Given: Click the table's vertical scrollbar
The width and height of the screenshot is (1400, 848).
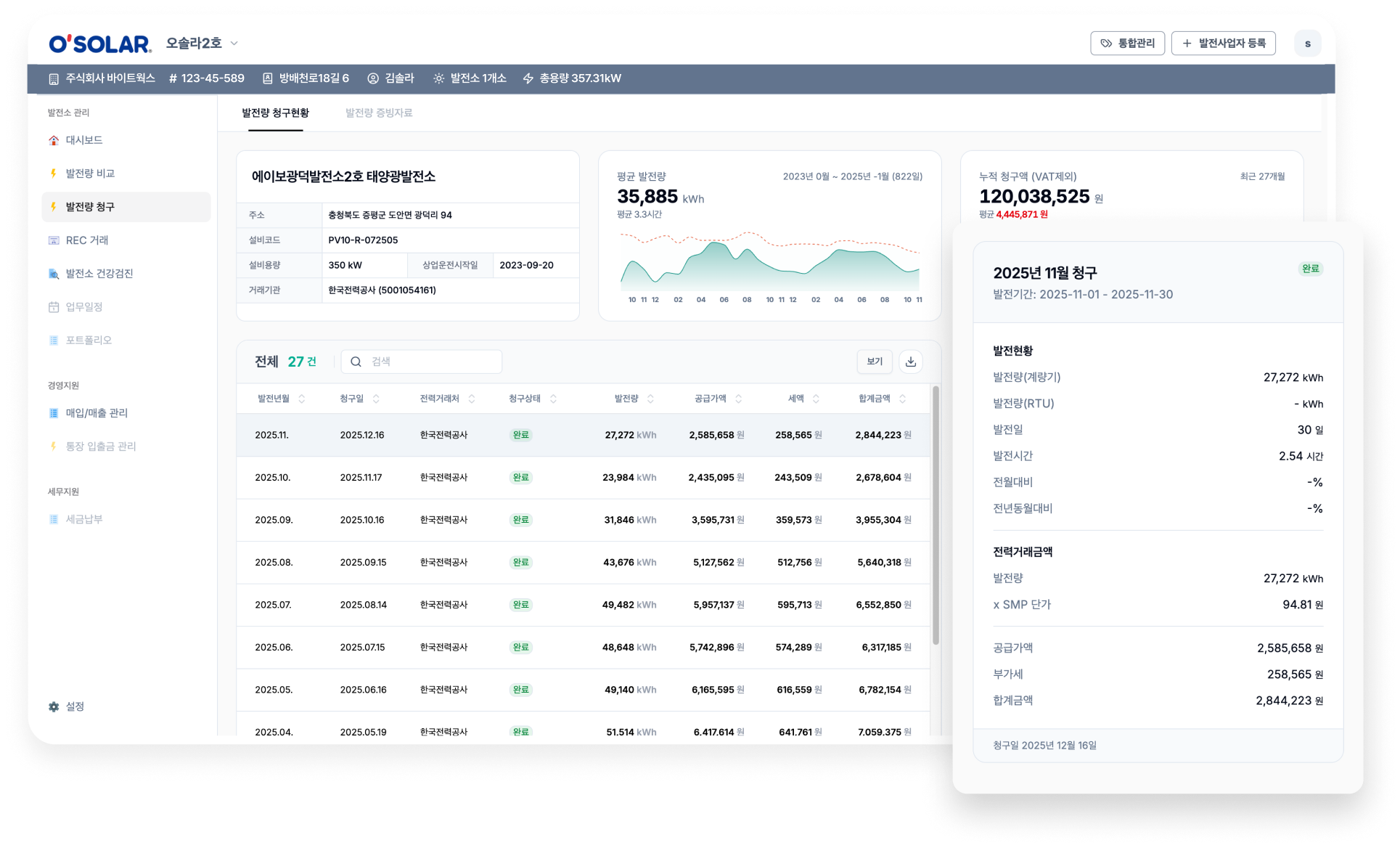Looking at the screenshot, I should (936, 515).
